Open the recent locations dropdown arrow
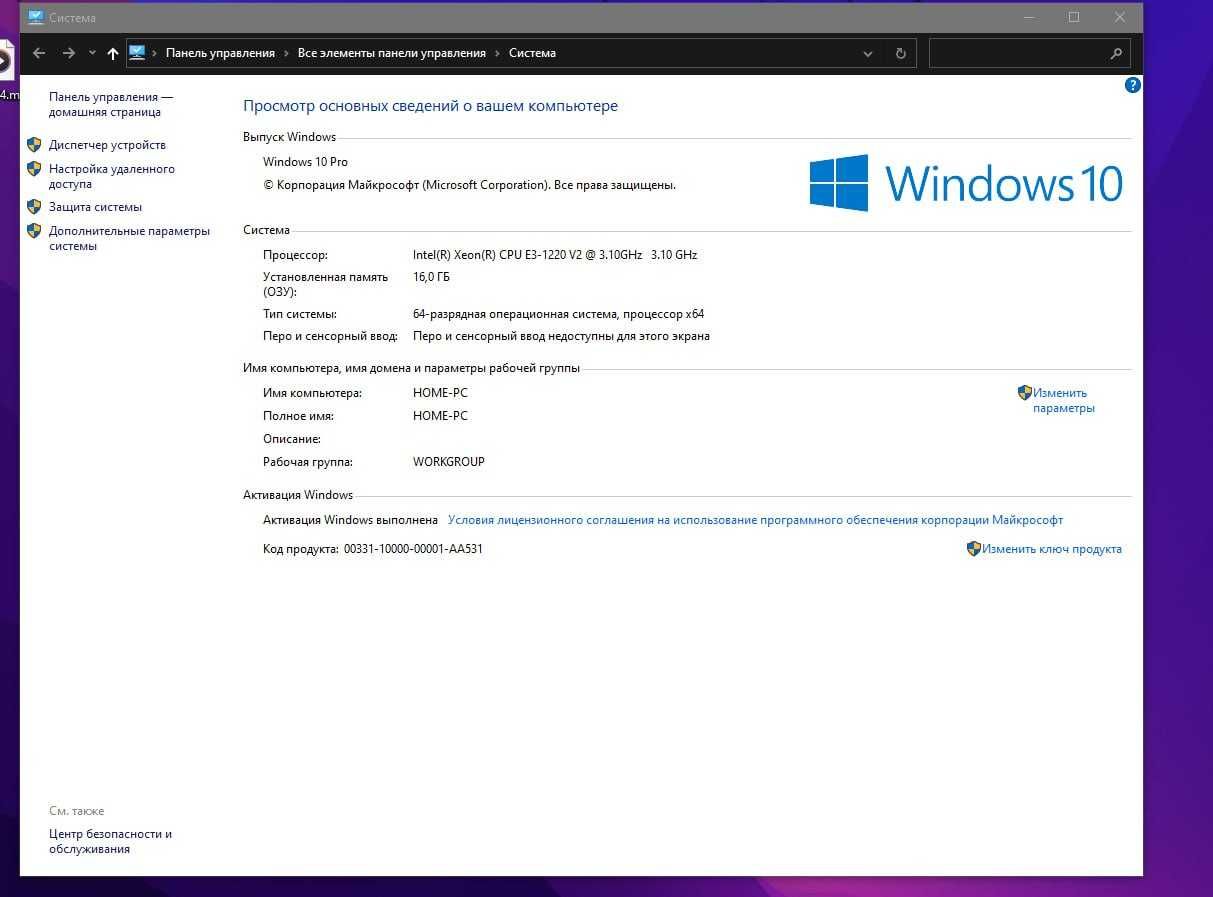Image resolution: width=1213 pixels, height=897 pixels. coord(92,53)
